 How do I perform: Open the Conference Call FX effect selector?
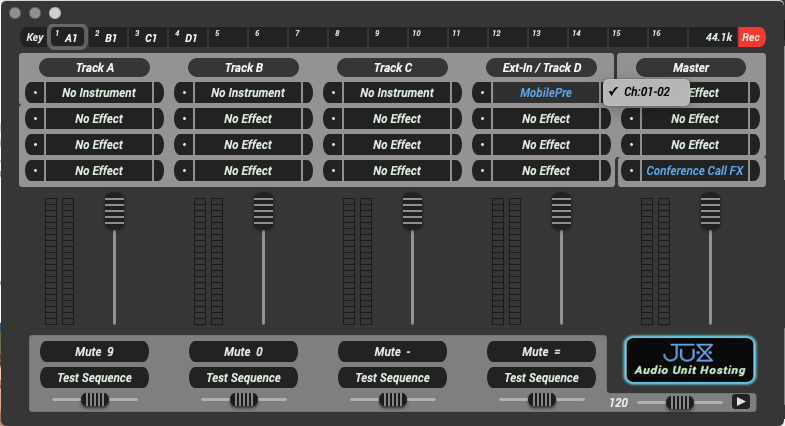click(x=694, y=171)
